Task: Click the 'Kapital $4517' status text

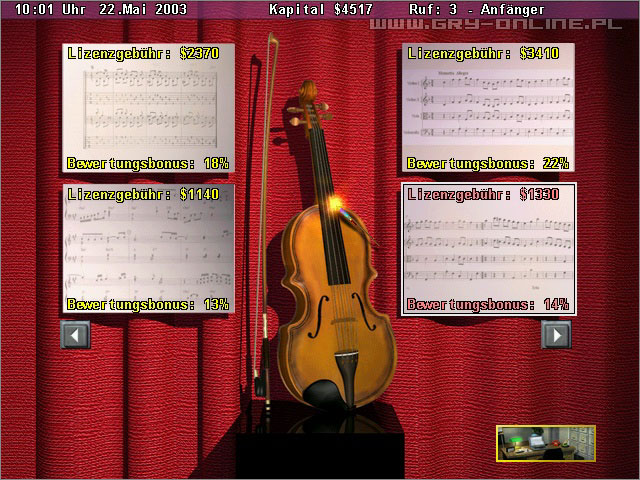Action: (x=321, y=9)
